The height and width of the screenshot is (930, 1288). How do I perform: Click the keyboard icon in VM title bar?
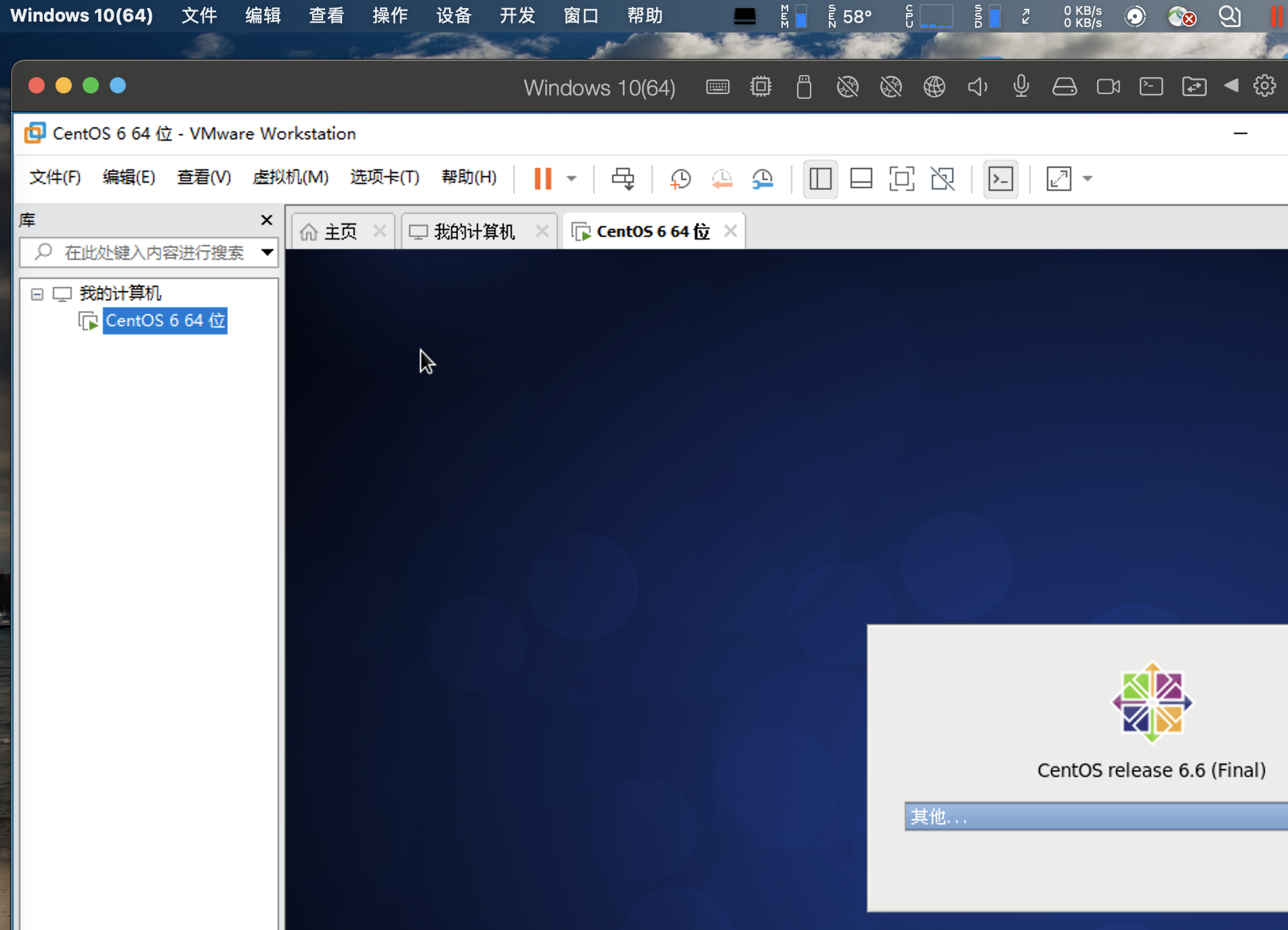[718, 87]
